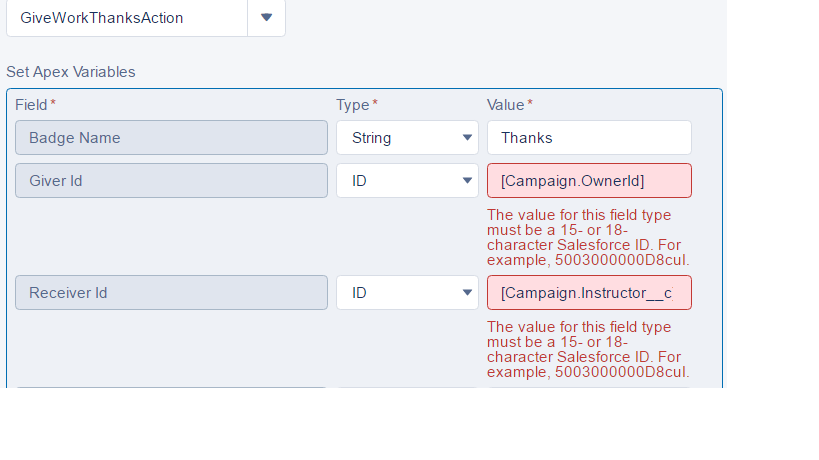Click the Receiver Id field box
This screenshot has width=819, height=460.
tap(171, 293)
